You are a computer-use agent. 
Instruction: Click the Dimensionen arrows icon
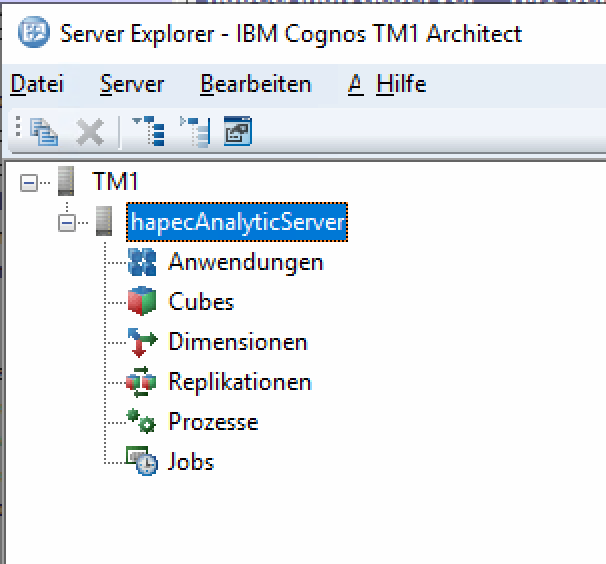pos(142,342)
